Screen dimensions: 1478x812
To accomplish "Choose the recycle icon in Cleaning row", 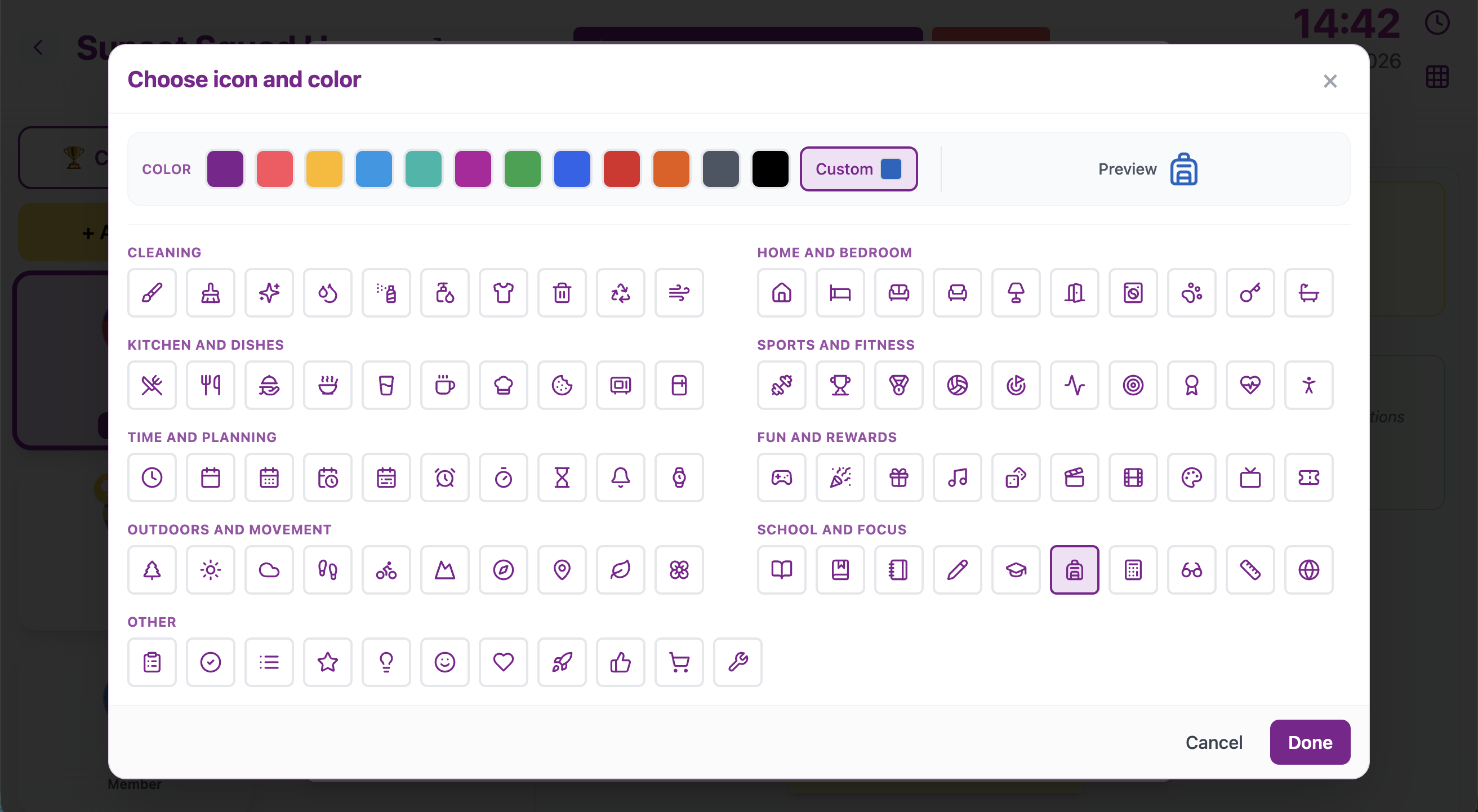I will click(x=620, y=293).
